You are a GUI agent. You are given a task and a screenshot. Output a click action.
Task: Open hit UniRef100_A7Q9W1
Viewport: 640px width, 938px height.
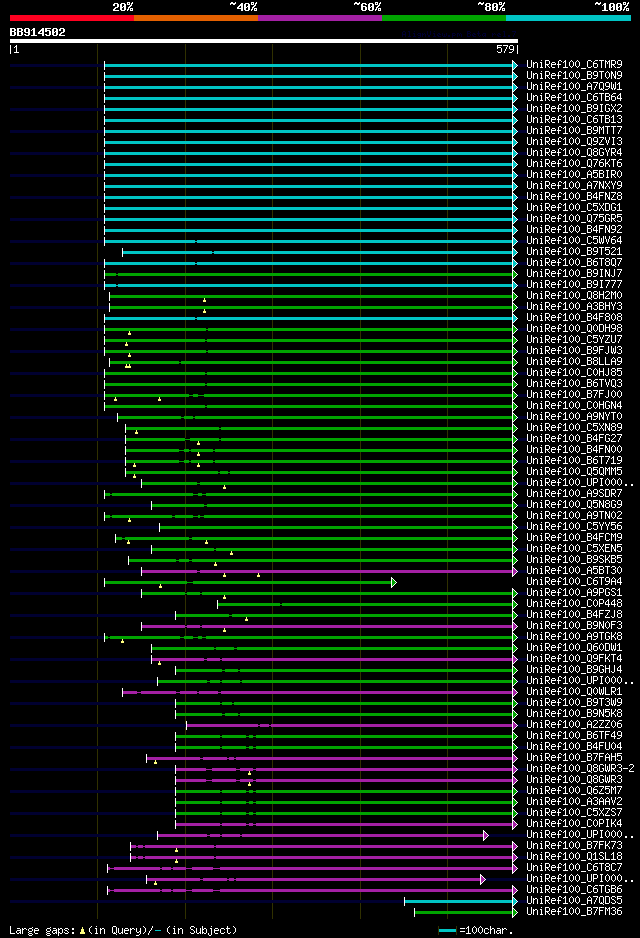pyautogui.click(x=574, y=86)
